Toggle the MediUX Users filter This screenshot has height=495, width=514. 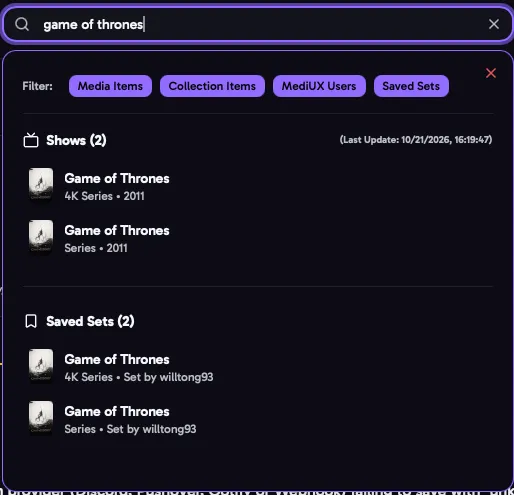[319, 86]
